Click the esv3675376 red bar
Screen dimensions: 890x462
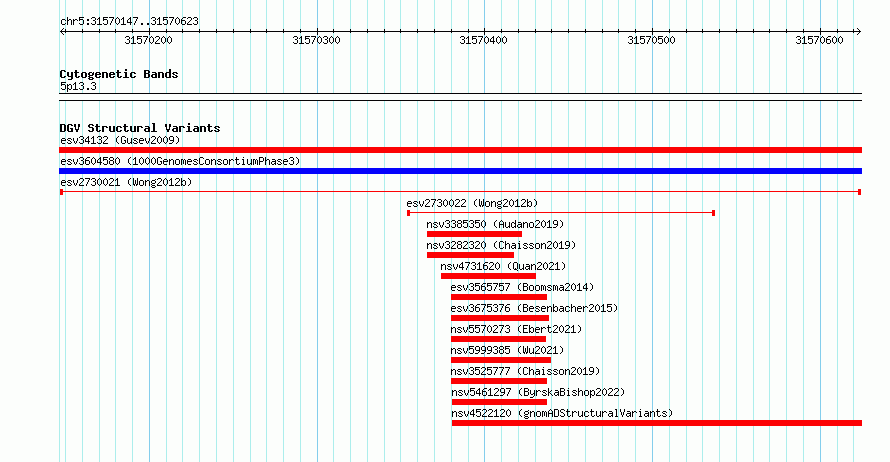(x=500, y=318)
